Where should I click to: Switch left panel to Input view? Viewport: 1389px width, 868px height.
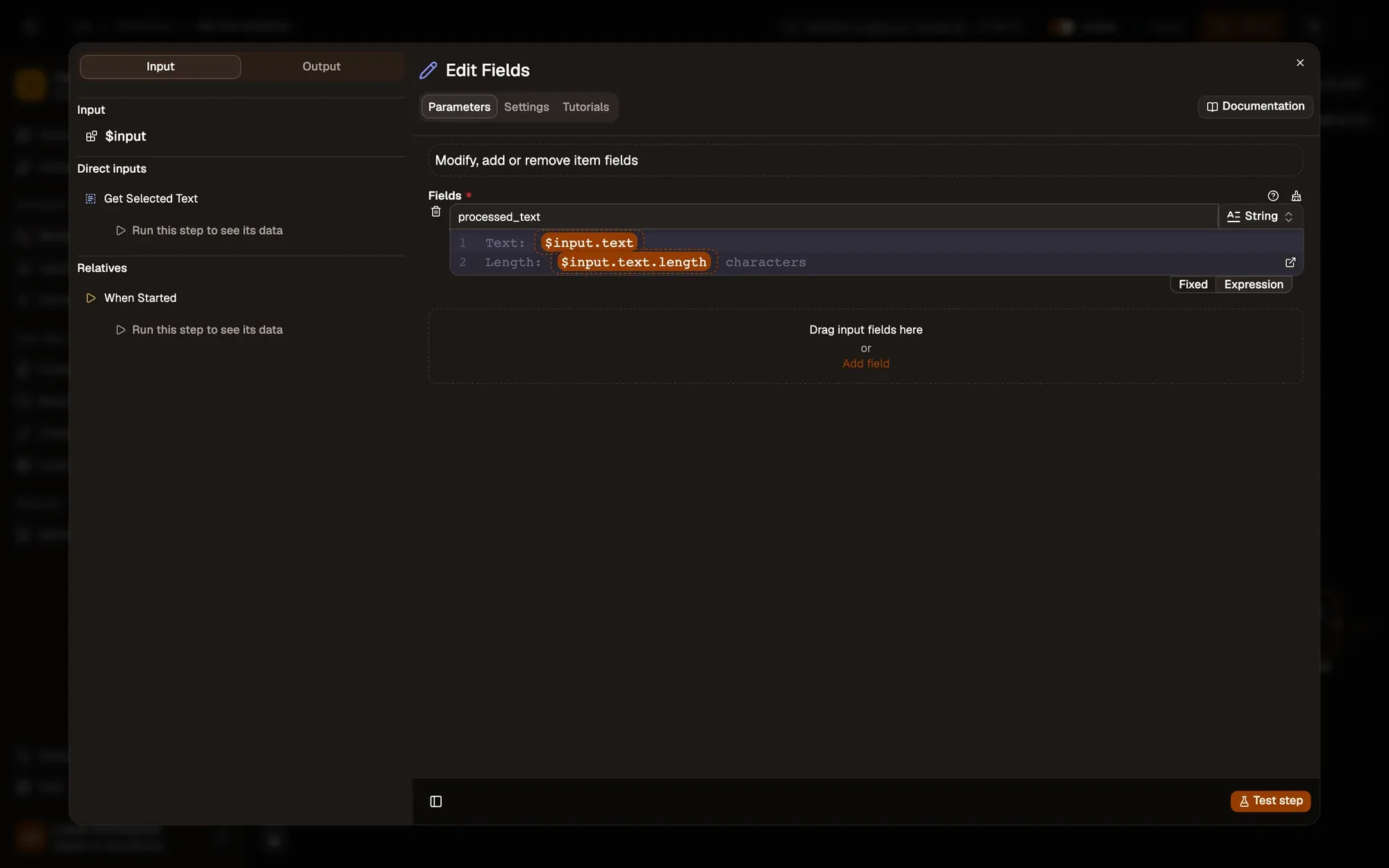pos(160,67)
